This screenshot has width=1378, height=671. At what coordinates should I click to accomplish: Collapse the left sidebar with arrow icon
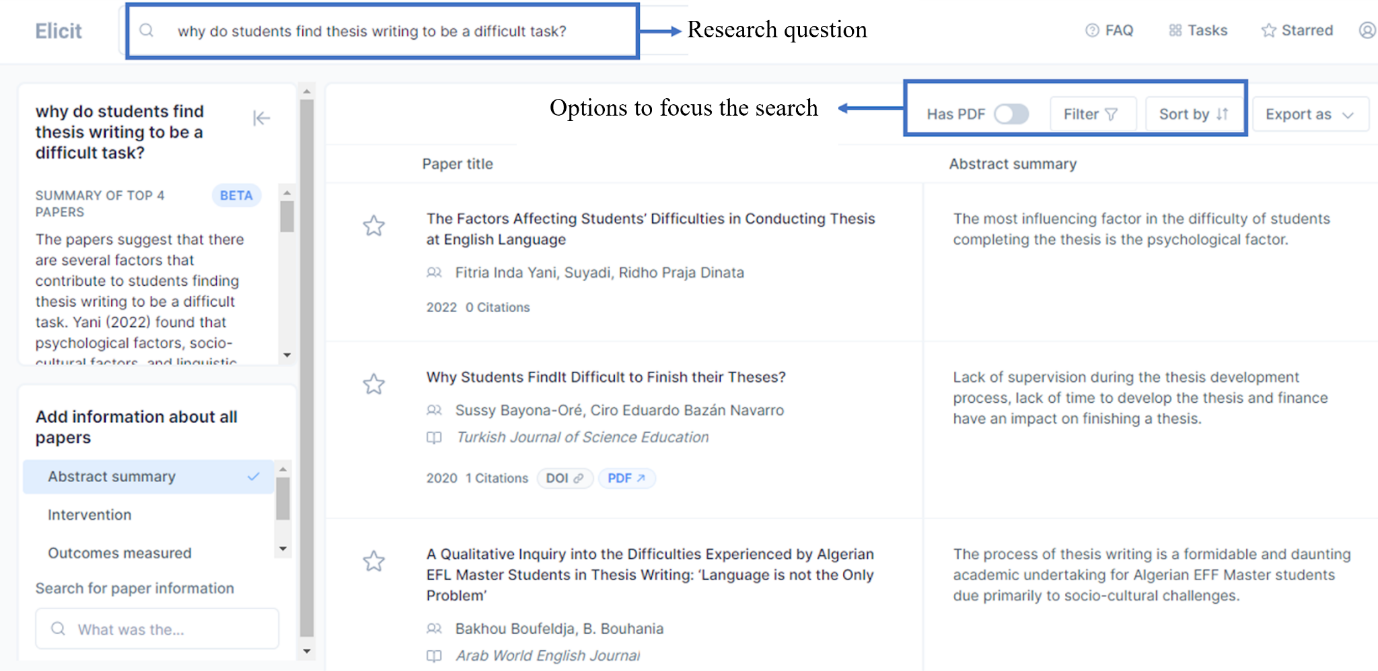click(x=262, y=119)
